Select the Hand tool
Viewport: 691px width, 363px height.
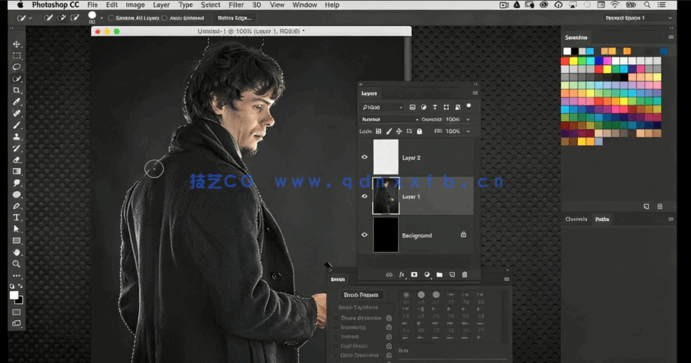click(x=16, y=252)
